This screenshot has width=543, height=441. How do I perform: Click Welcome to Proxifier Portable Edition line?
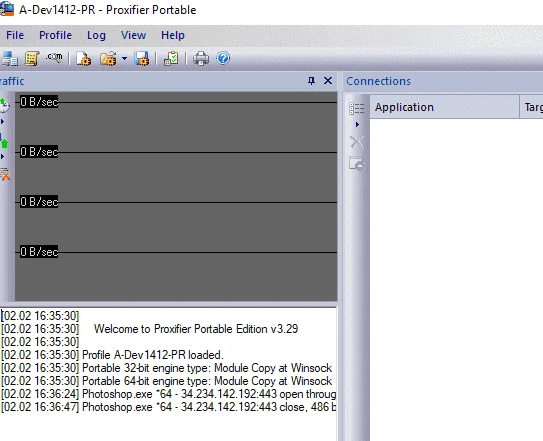tap(196, 329)
